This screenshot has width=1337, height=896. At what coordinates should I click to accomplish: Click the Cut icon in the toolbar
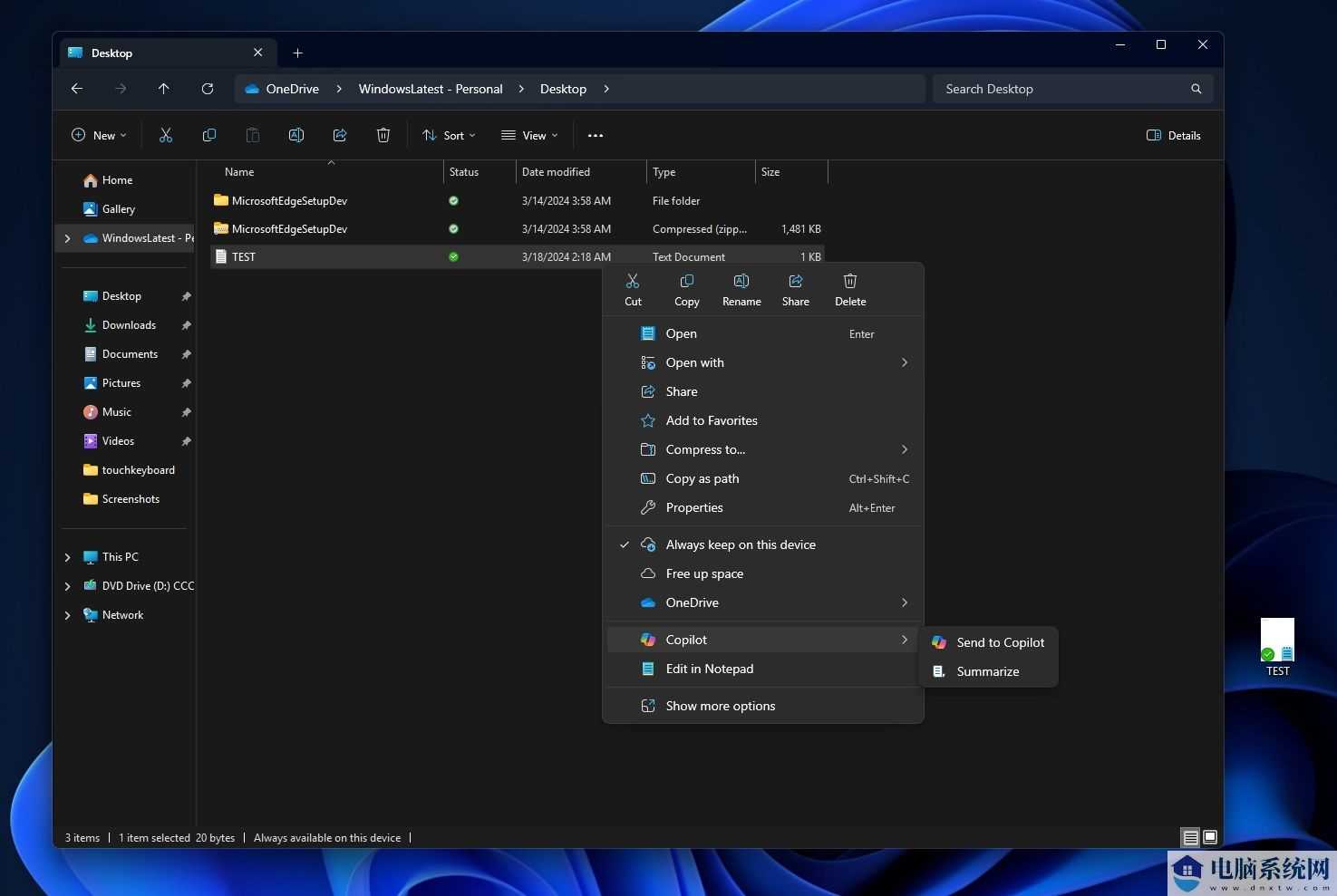click(x=166, y=135)
